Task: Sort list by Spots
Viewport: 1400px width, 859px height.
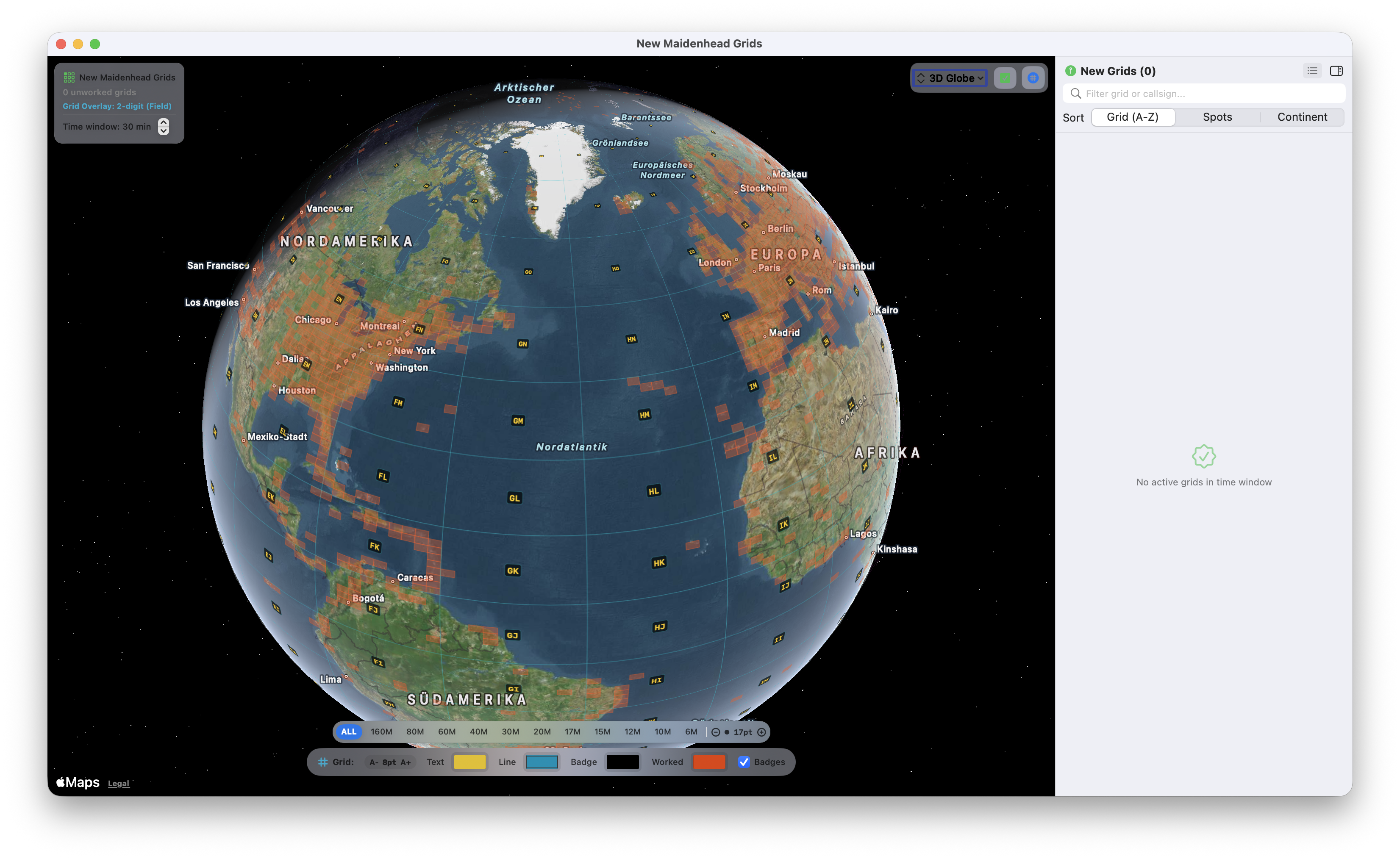Action: pyautogui.click(x=1218, y=117)
